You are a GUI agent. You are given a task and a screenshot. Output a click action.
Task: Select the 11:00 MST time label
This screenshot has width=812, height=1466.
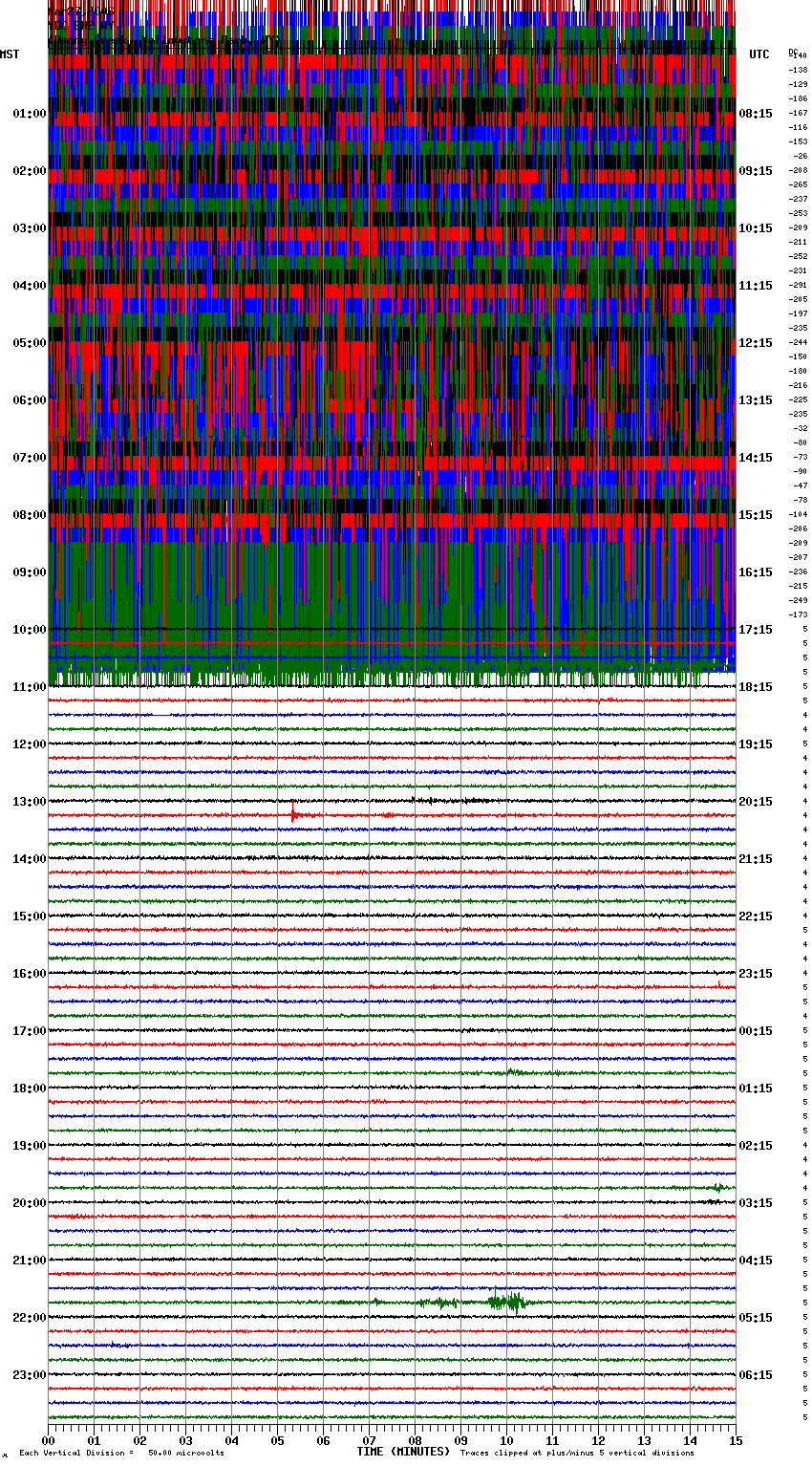click(x=30, y=687)
